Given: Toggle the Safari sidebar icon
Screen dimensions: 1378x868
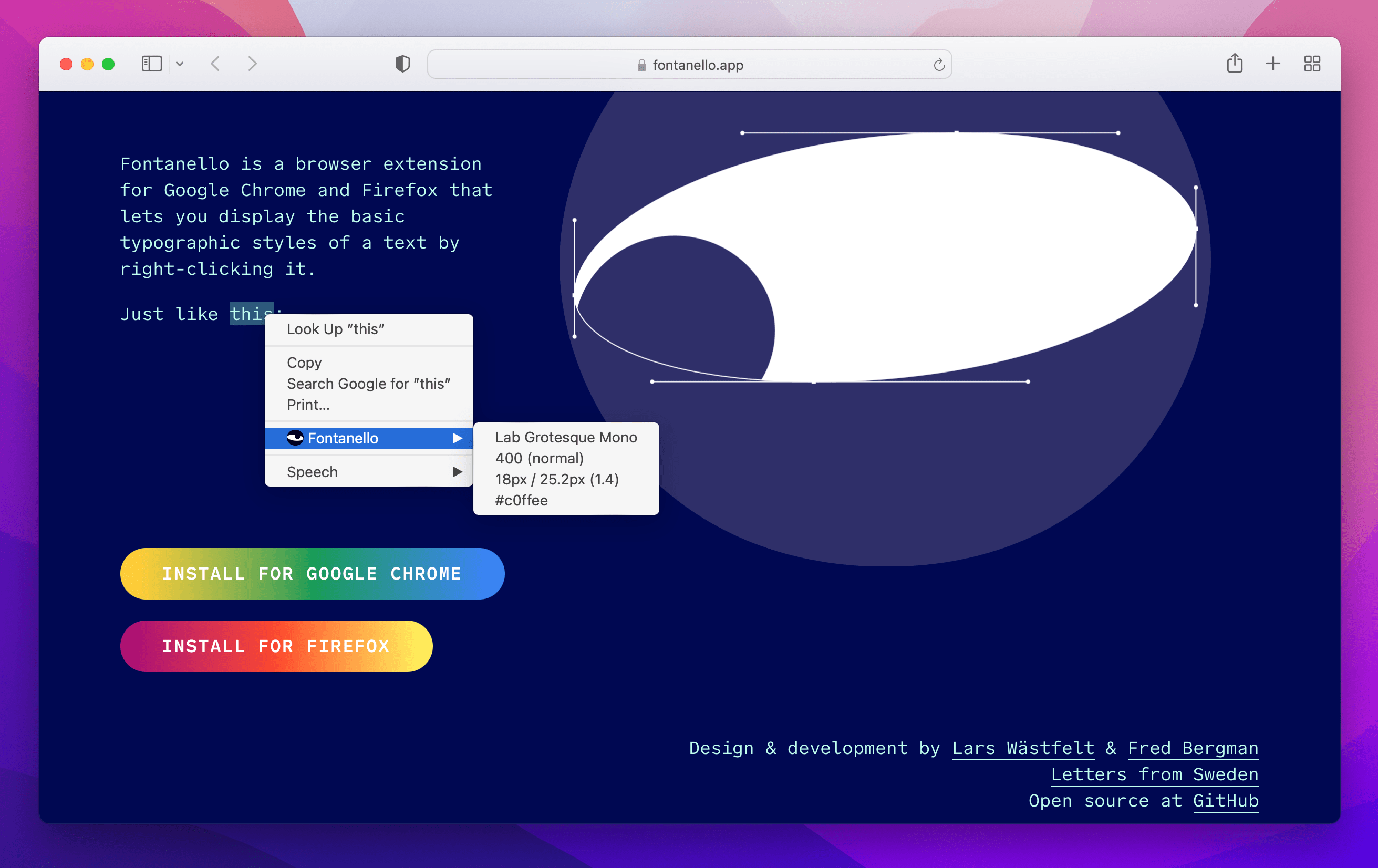Looking at the screenshot, I should pos(152,64).
